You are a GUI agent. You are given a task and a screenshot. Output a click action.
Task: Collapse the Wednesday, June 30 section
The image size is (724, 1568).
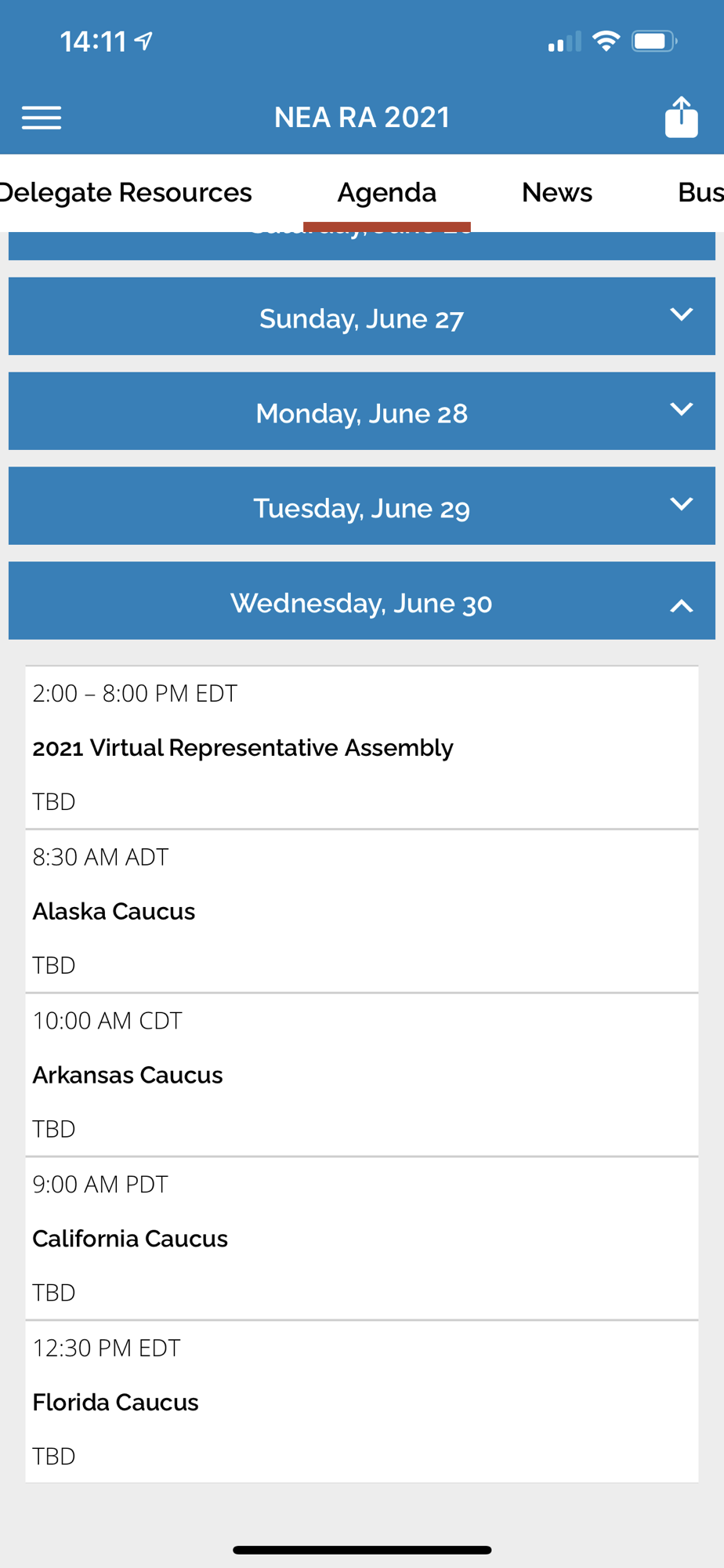pyautogui.click(x=362, y=601)
